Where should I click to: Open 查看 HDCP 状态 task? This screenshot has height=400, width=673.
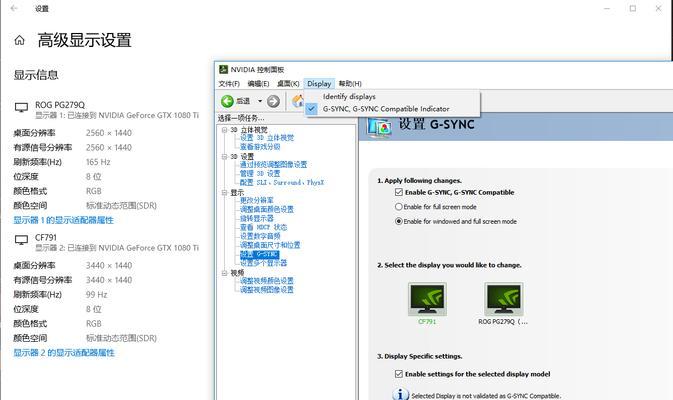coord(264,227)
